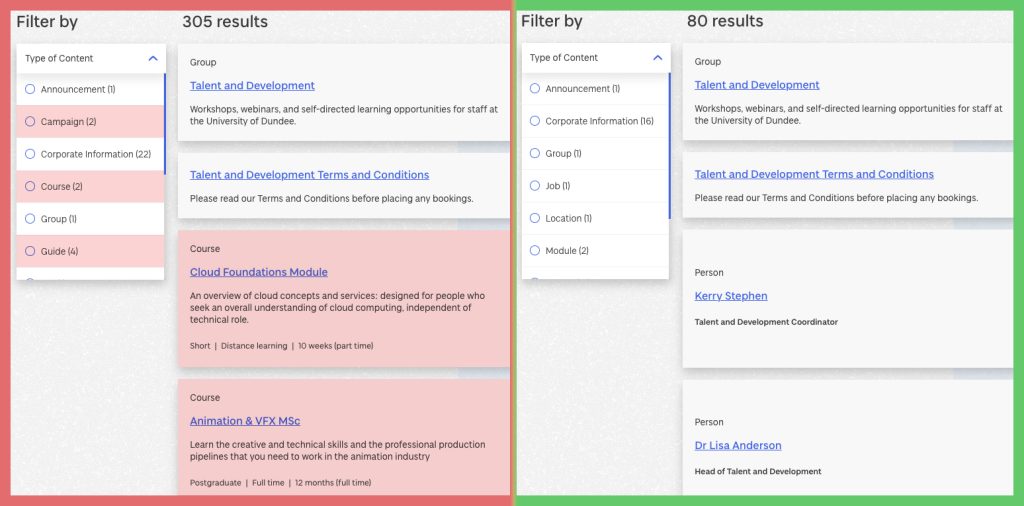Collapse Type of Content in 80 results panel

click(x=657, y=58)
